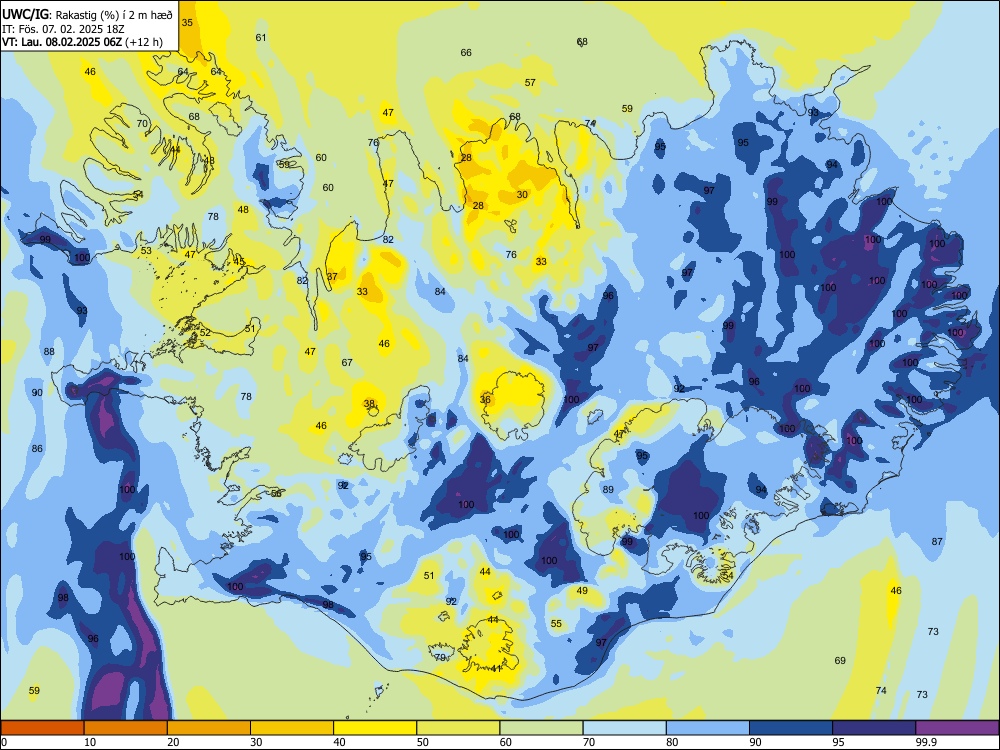Viewport: 1000px width, 750px height.
Task: Click the map value '35' near the header
Action: click(x=187, y=22)
